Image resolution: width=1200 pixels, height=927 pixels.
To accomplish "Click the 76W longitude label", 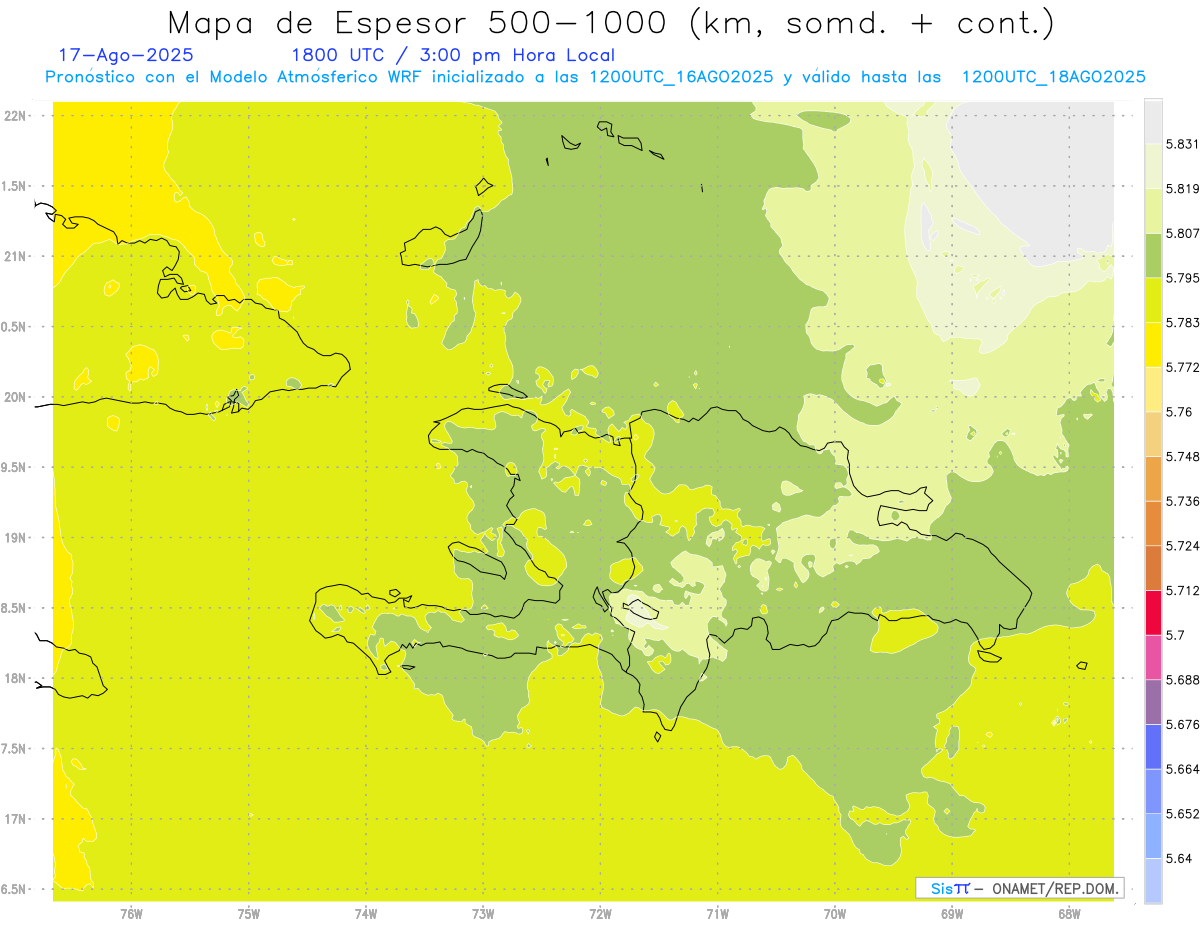I will point(131,913).
